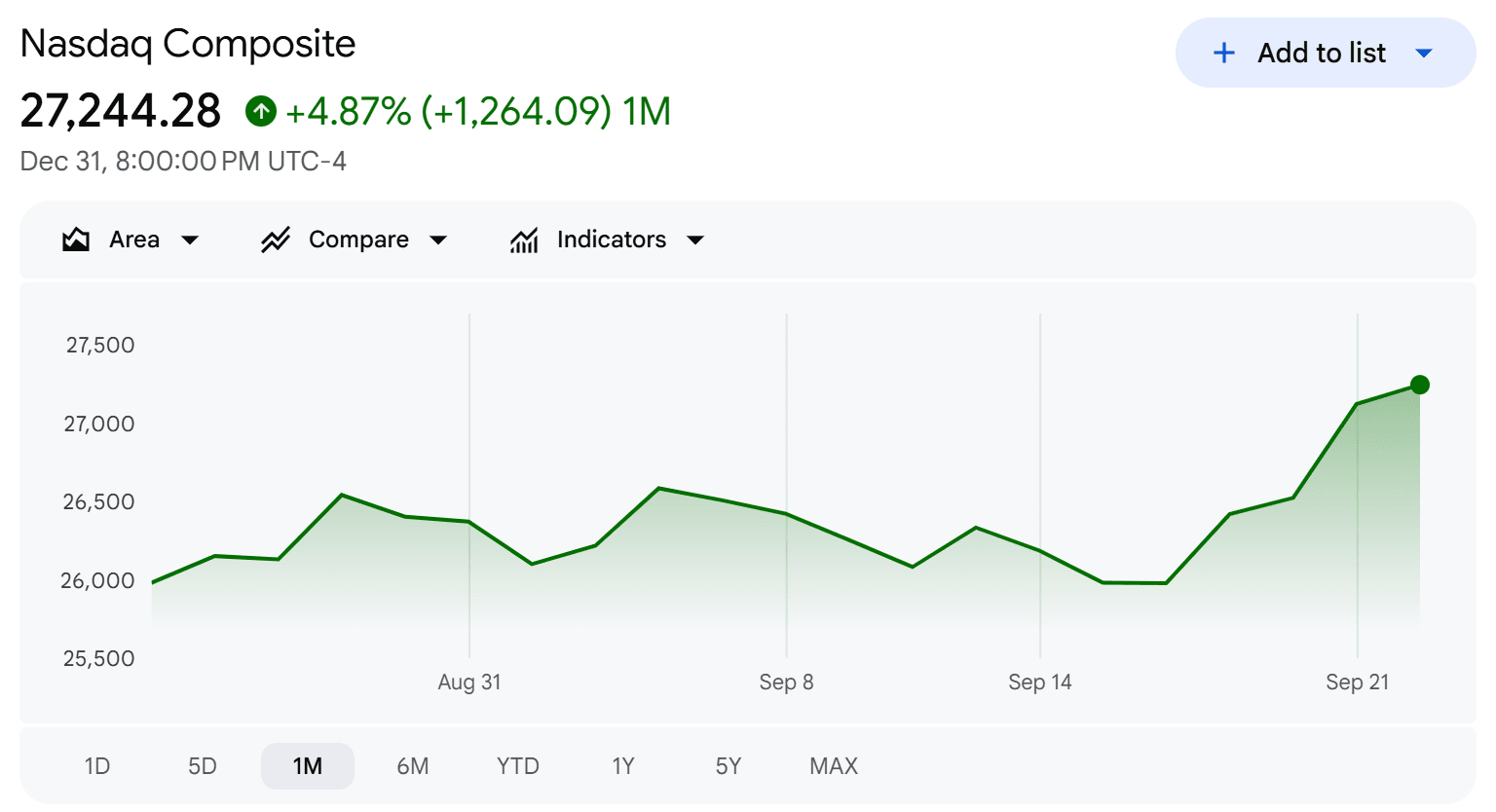Image resolution: width=1496 pixels, height=812 pixels.
Task: Switch to the 6M time range
Action: point(413,766)
